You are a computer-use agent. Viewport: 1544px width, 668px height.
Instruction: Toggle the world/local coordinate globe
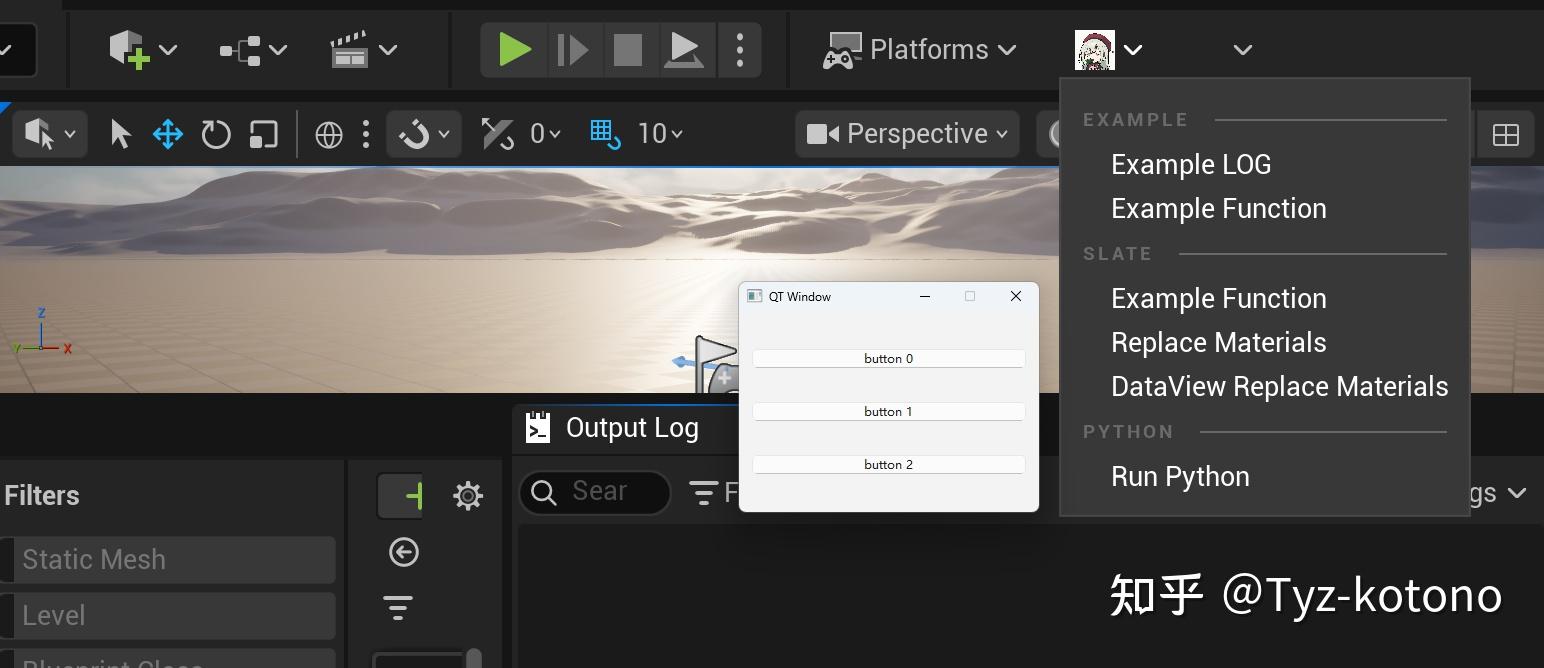(329, 133)
